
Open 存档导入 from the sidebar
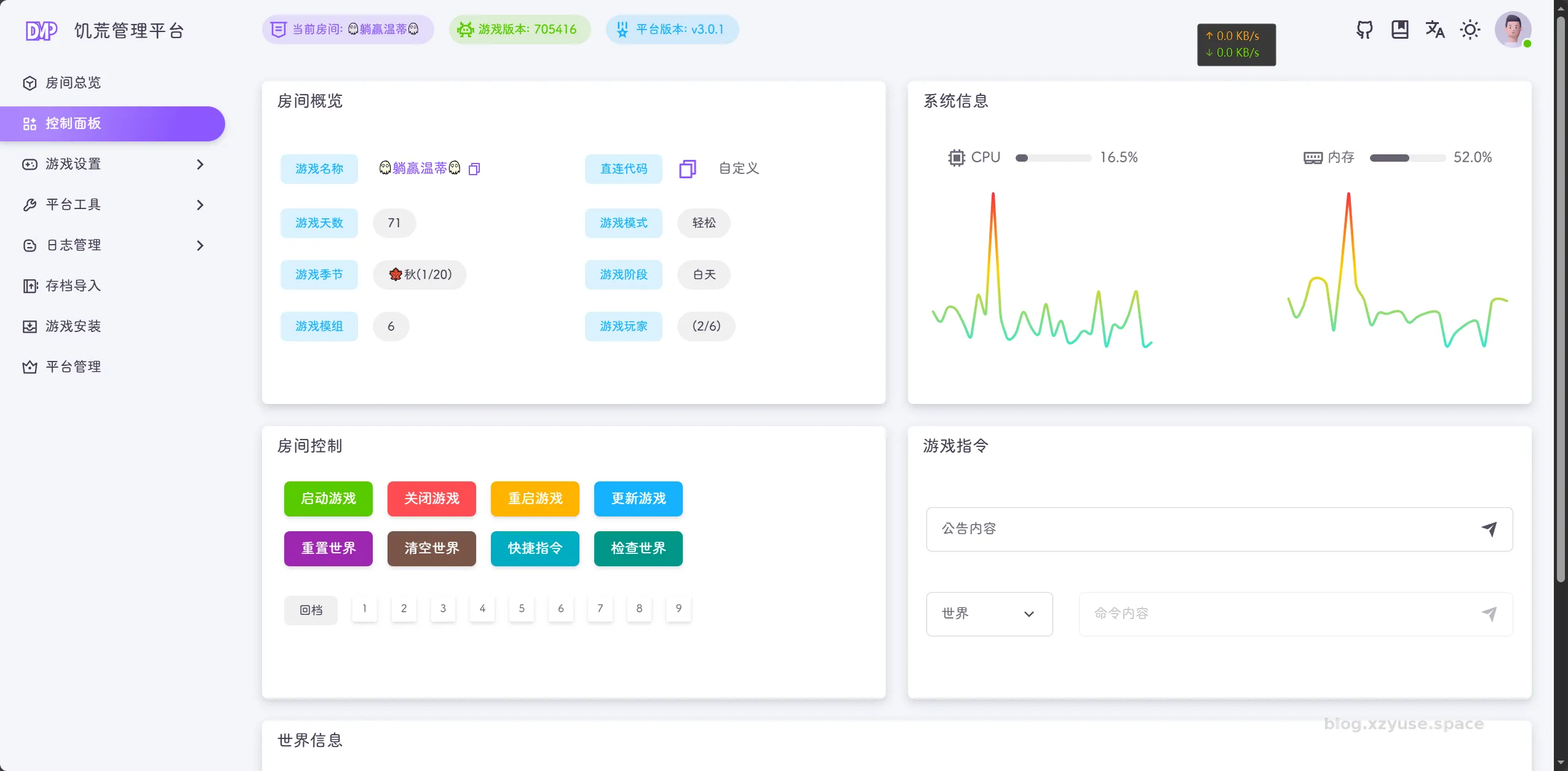pyautogui.click(x=73, y=286)
